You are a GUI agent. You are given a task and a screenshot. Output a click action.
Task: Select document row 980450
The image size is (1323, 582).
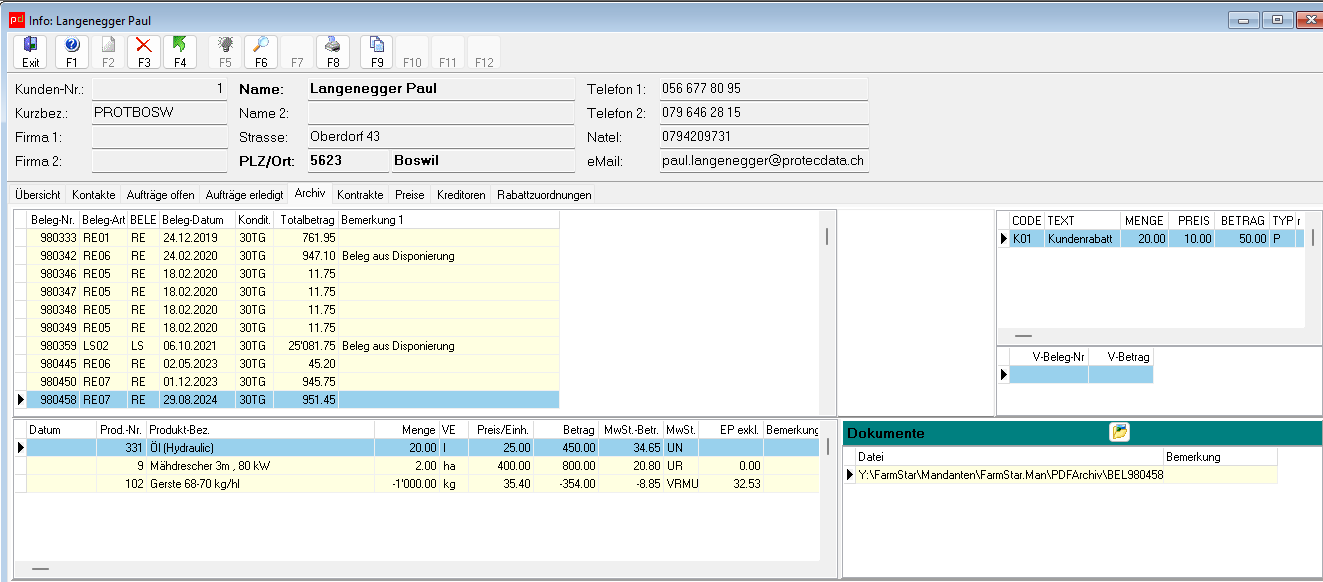[x=287, y=382]
